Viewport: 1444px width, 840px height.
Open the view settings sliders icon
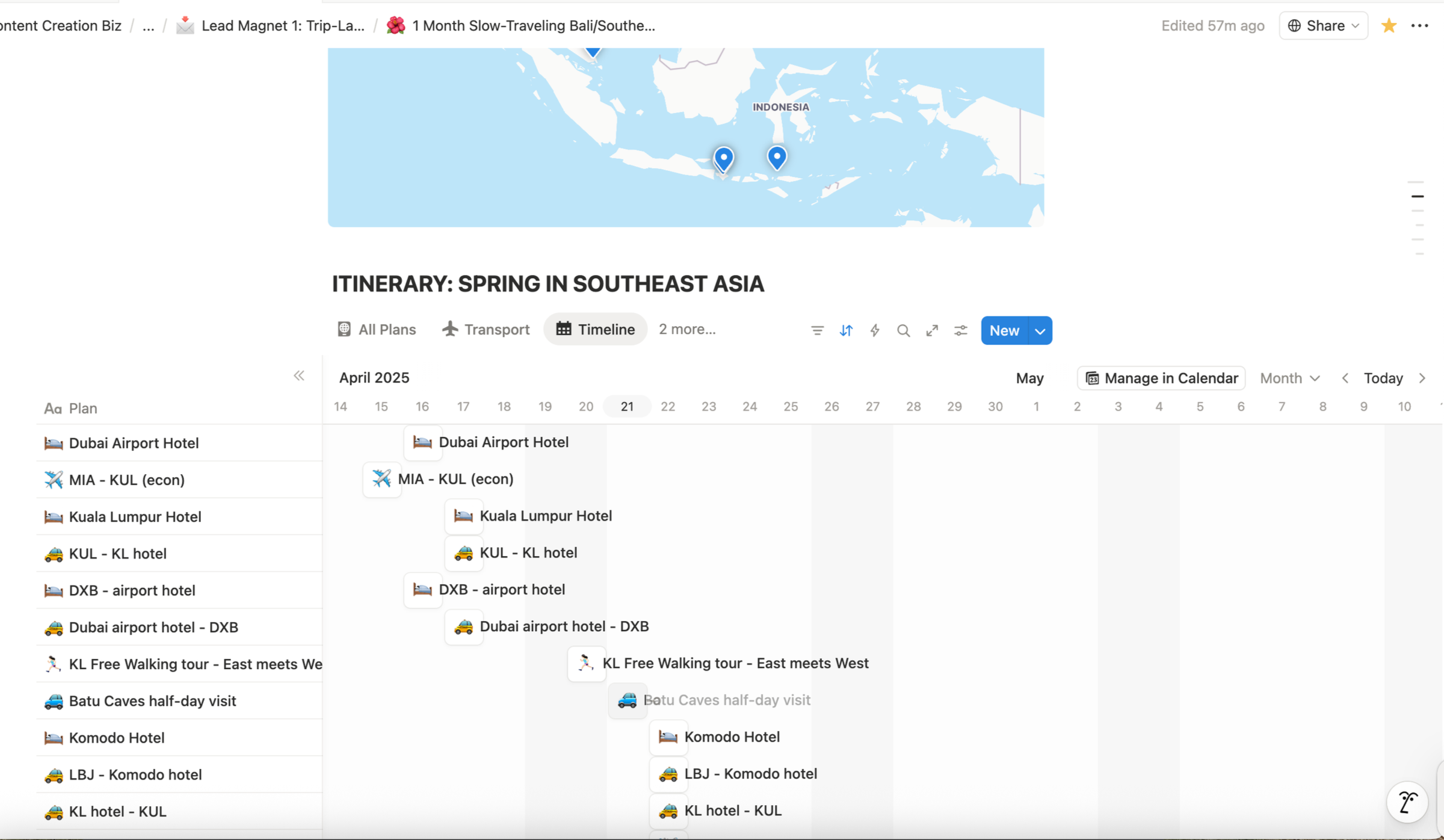961,330
